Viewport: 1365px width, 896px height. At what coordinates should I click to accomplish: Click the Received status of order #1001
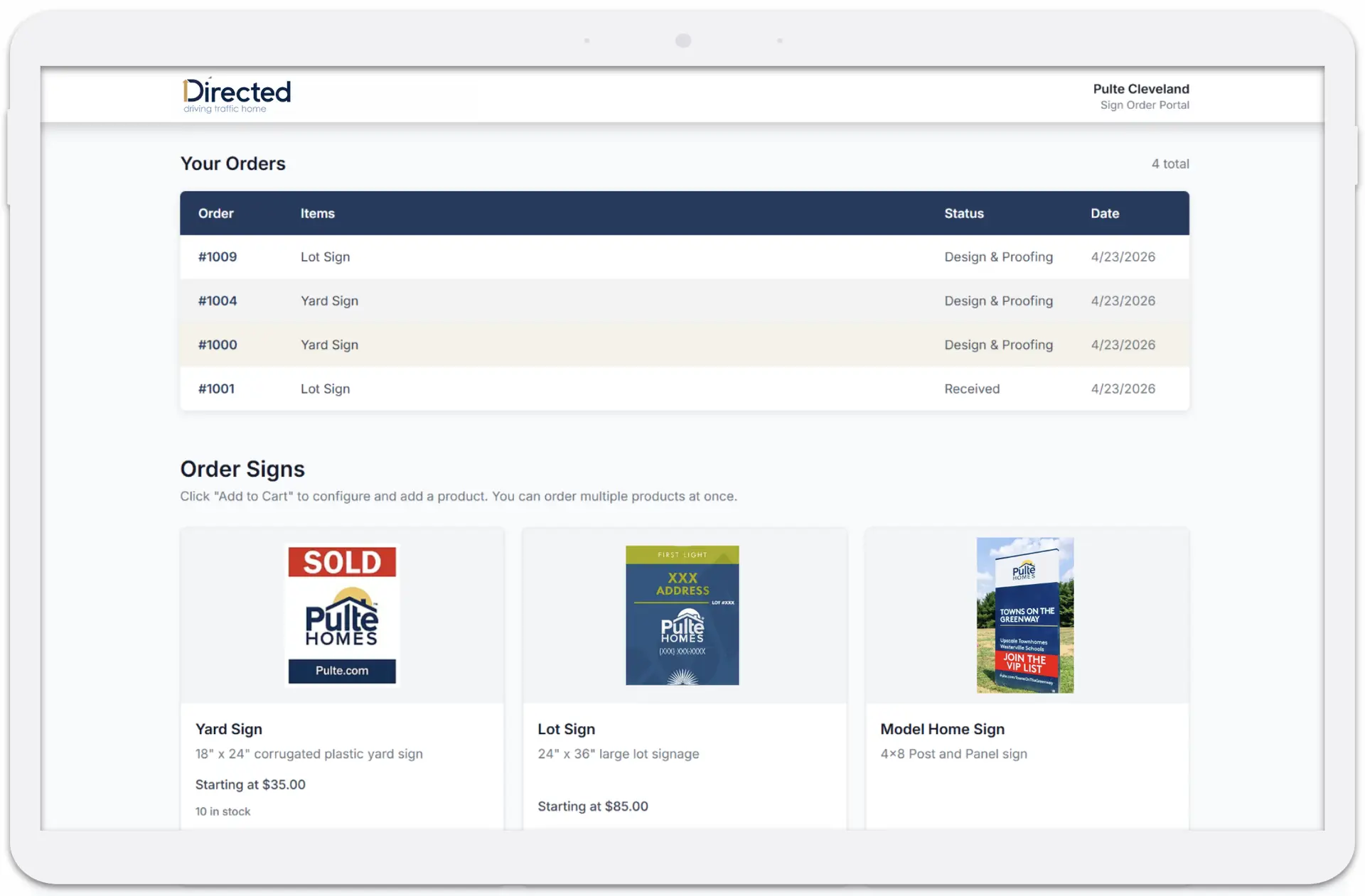(971, 389)
